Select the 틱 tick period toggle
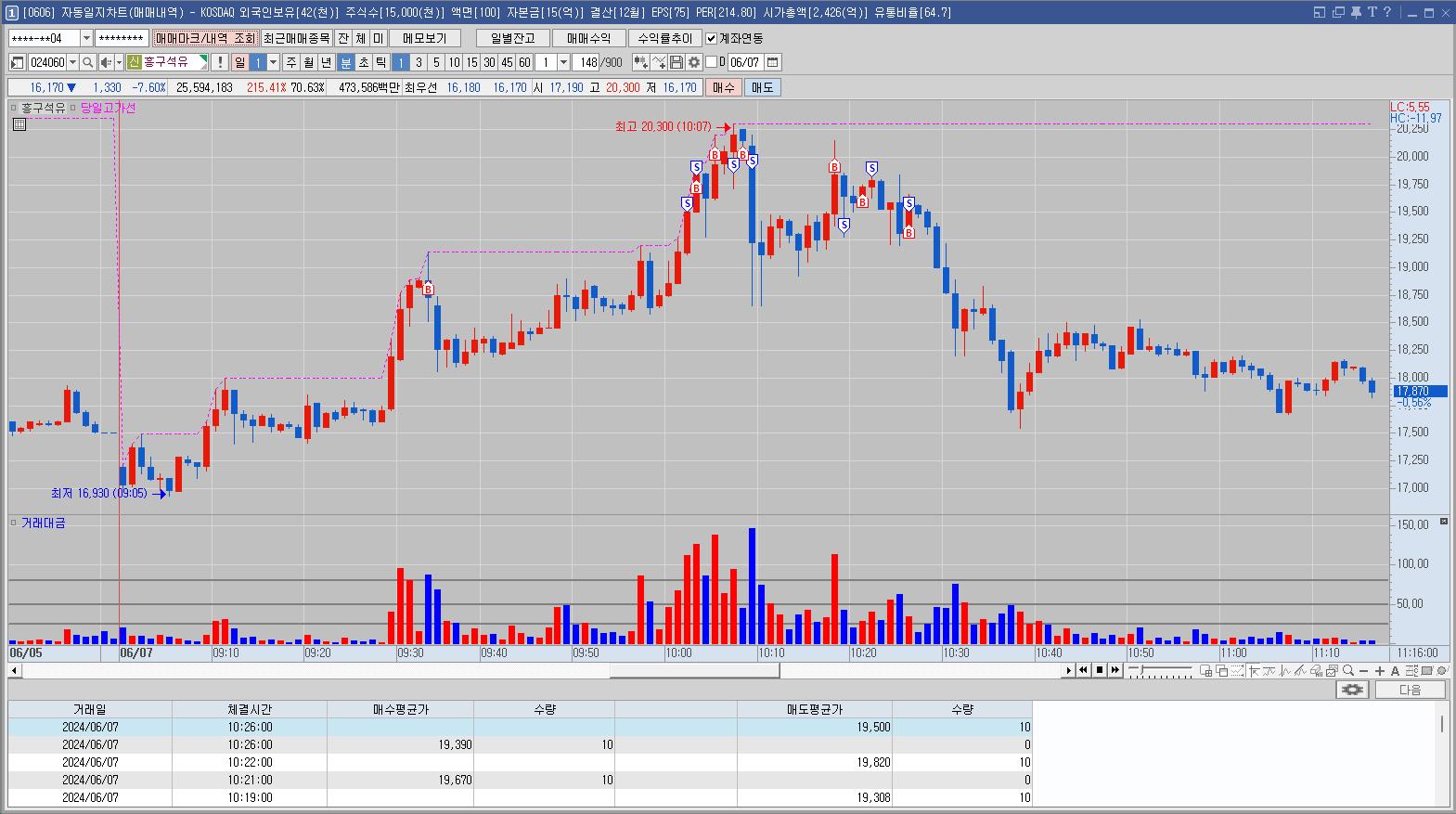 (x=381, y=62)
